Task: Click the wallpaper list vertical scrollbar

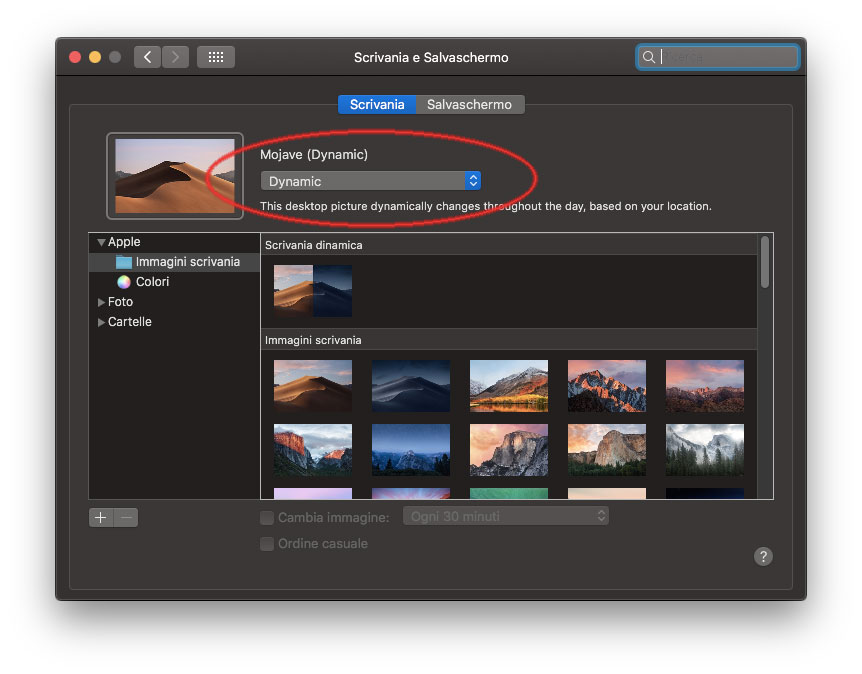Action: [765, 262]
